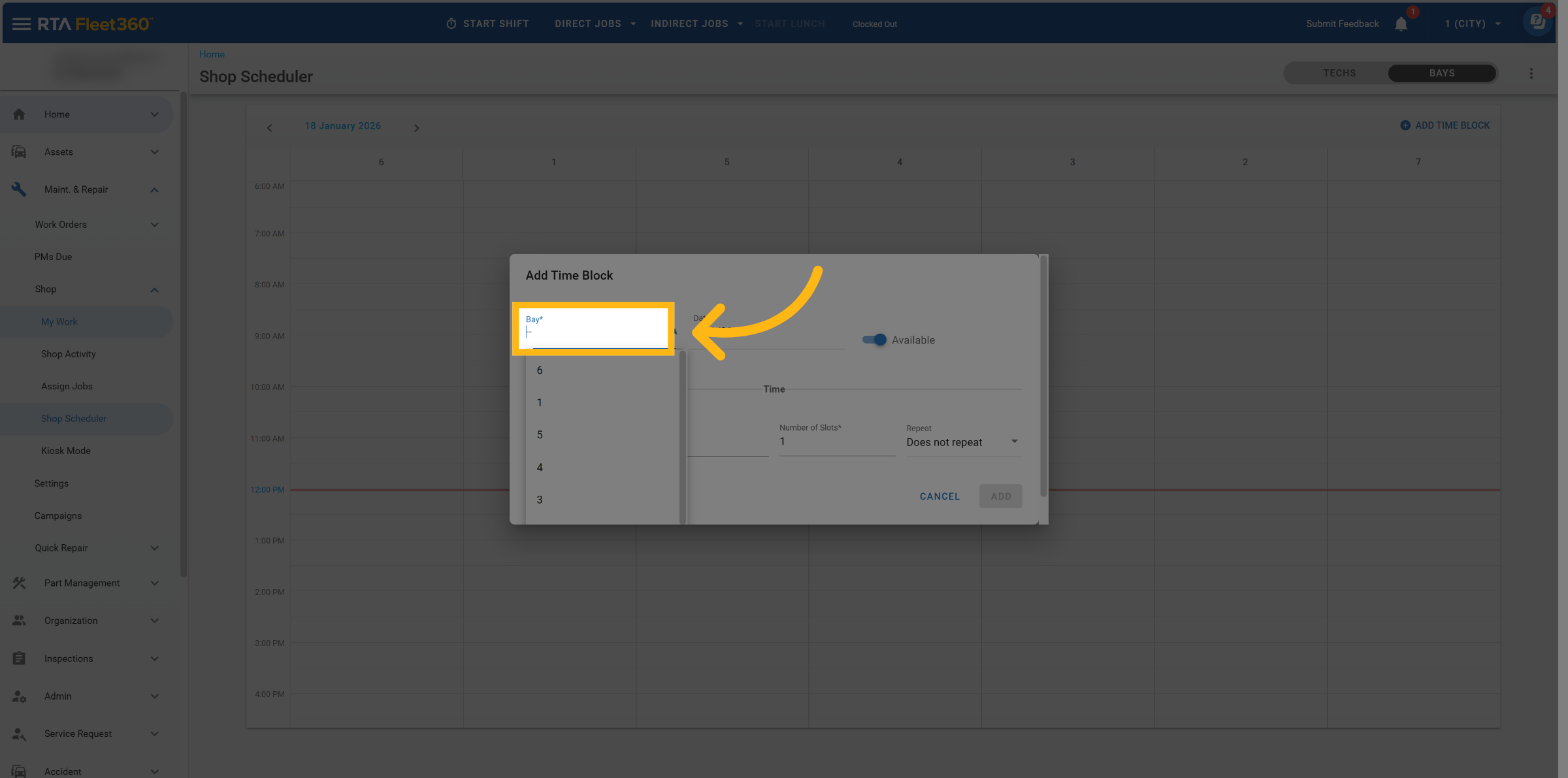The width and height of the screenshot is (1568, 778).
Task: Open the help chat icon top right
Action: 1538,21
